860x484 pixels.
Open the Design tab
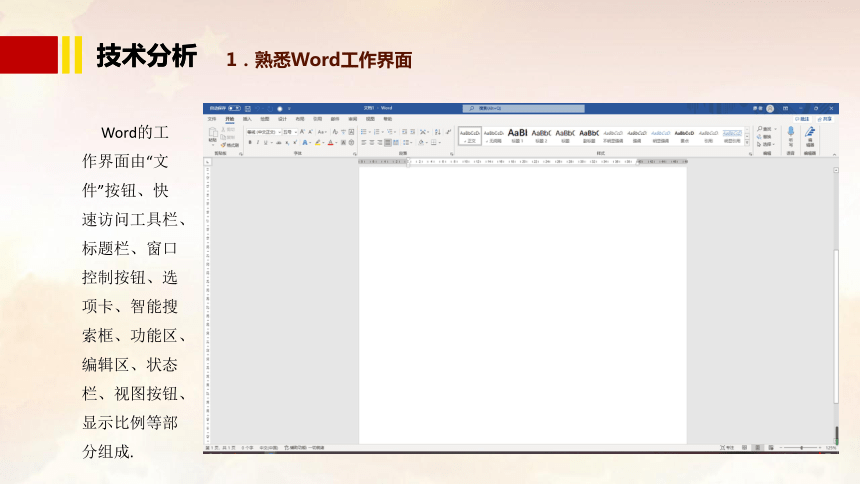coord(282,119)
